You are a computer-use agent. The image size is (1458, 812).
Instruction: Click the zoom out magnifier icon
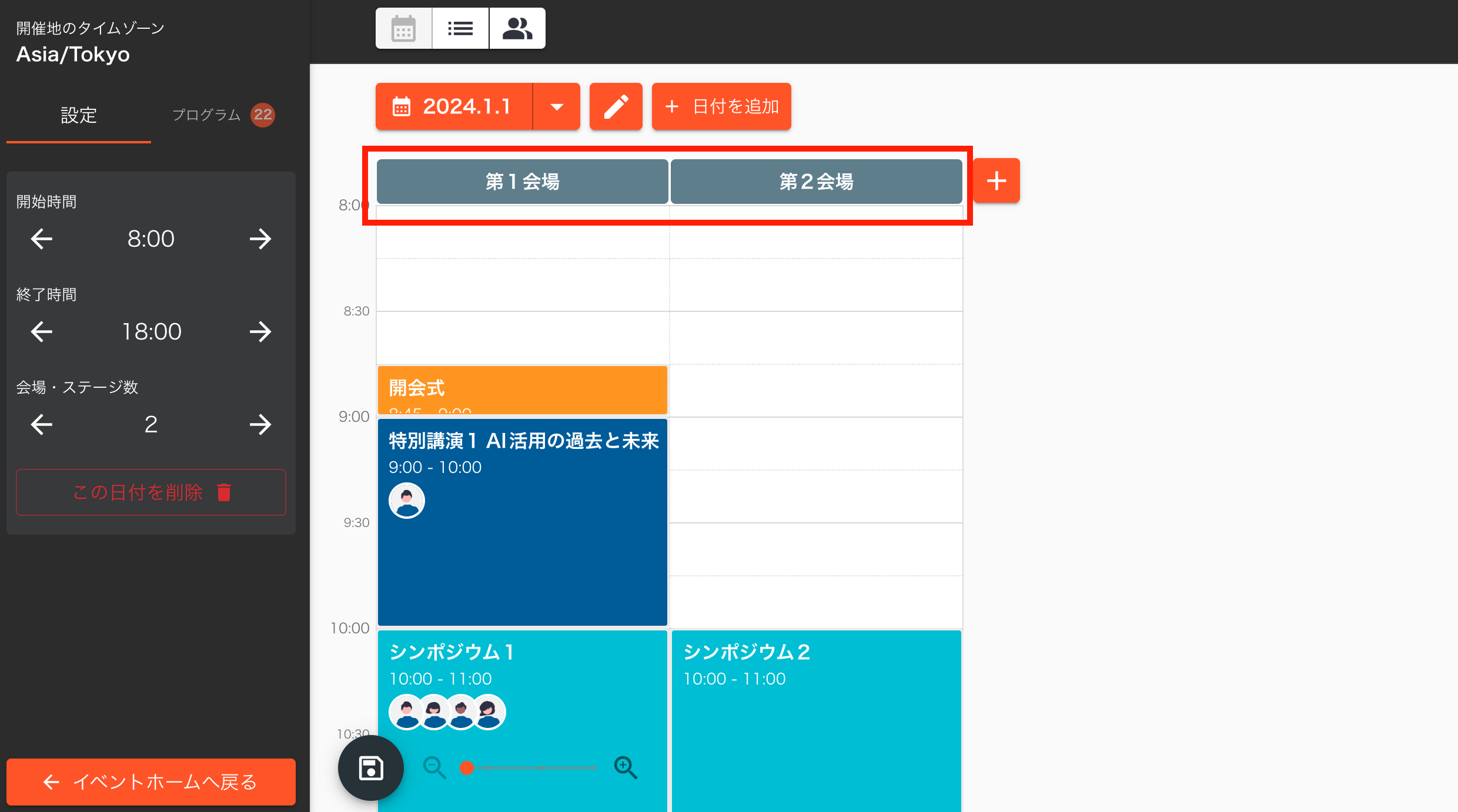click(434, 767)
